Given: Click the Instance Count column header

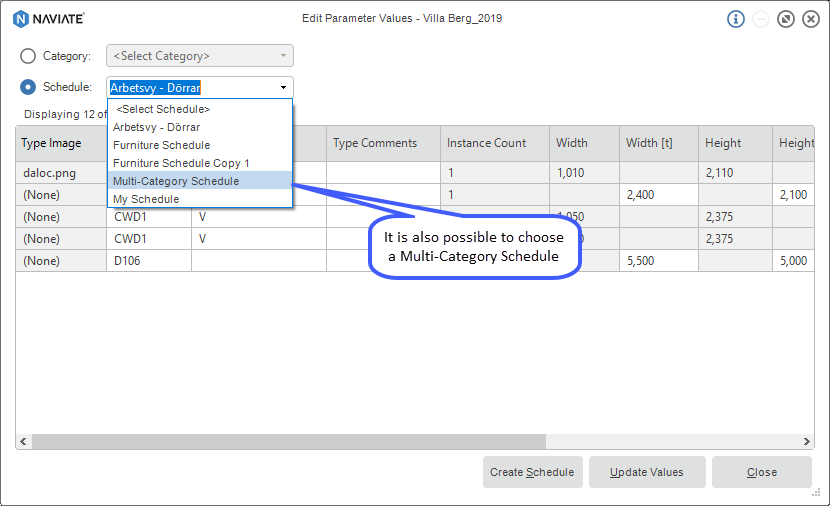Looking at the screenshot, I should click(495, 143).
